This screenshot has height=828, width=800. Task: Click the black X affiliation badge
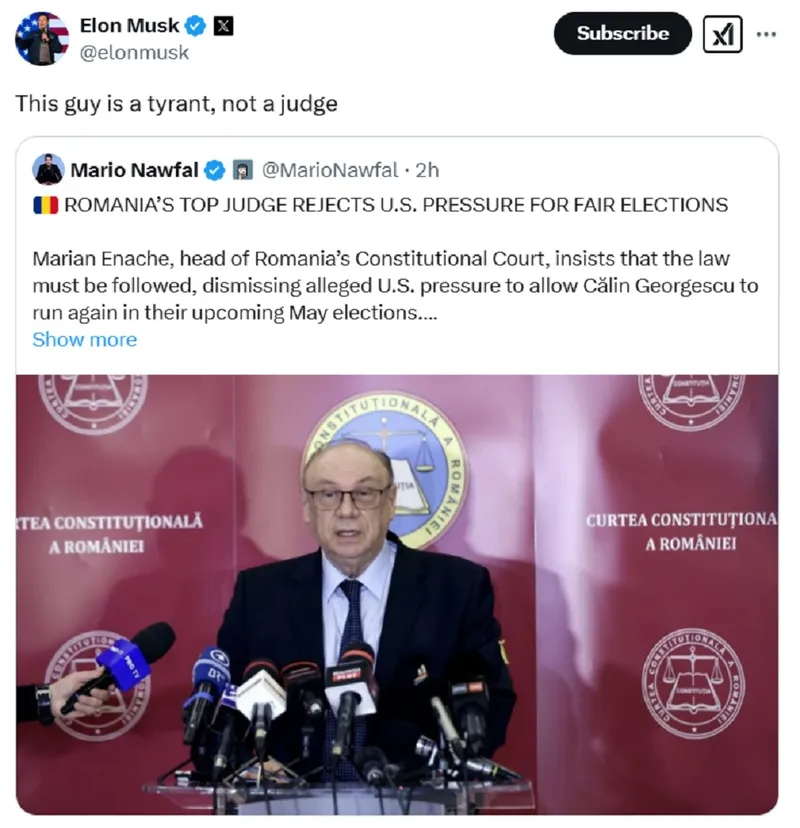223,25
